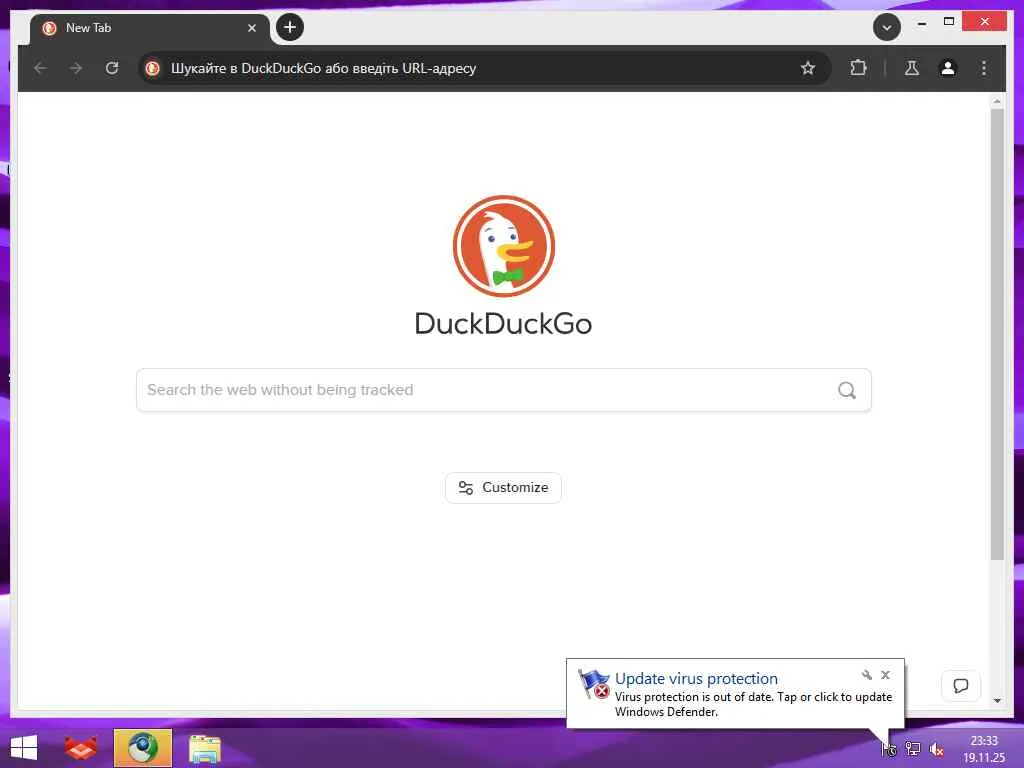Maximize the browser window
Screen dimensions: 1024x768
pyautogui.click(x=949, y=22)
